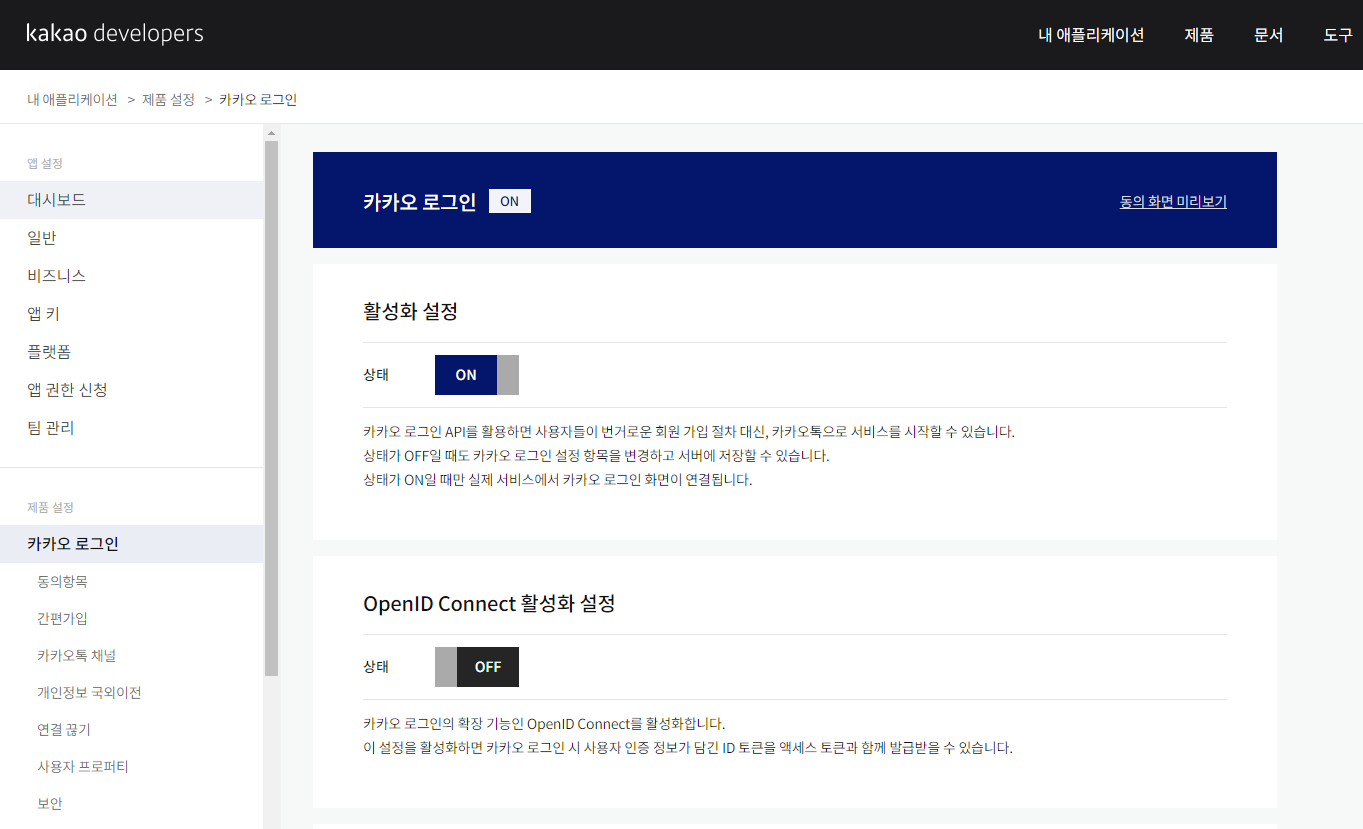Image resolution: width=1363 pixels, height=829 pixels.
Task: Click 제품 설정 breadcrumb link
Action: [168, 99]
